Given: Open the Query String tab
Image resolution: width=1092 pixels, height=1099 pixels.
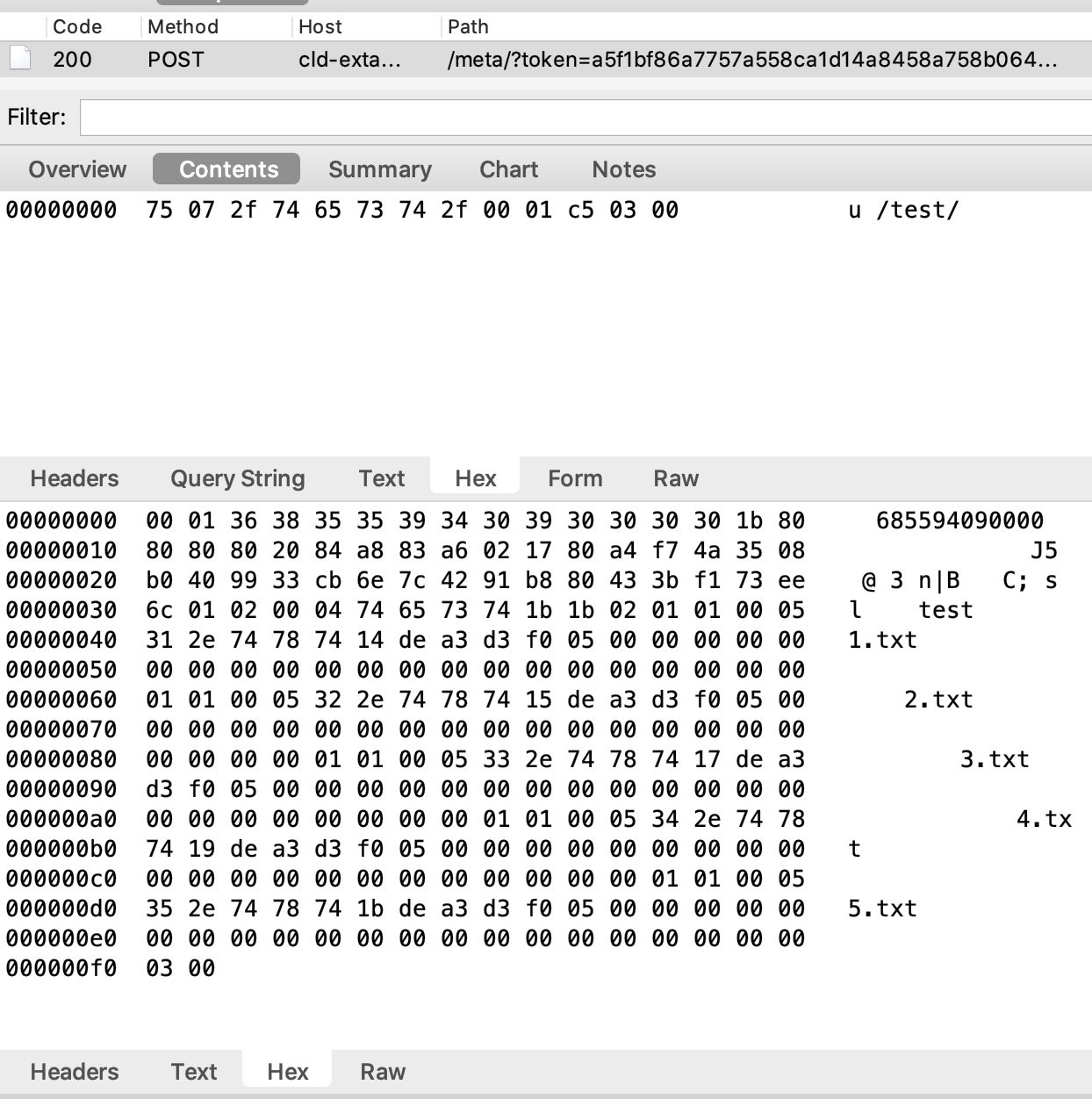Looking at the screenshot, I should point(238,478).
